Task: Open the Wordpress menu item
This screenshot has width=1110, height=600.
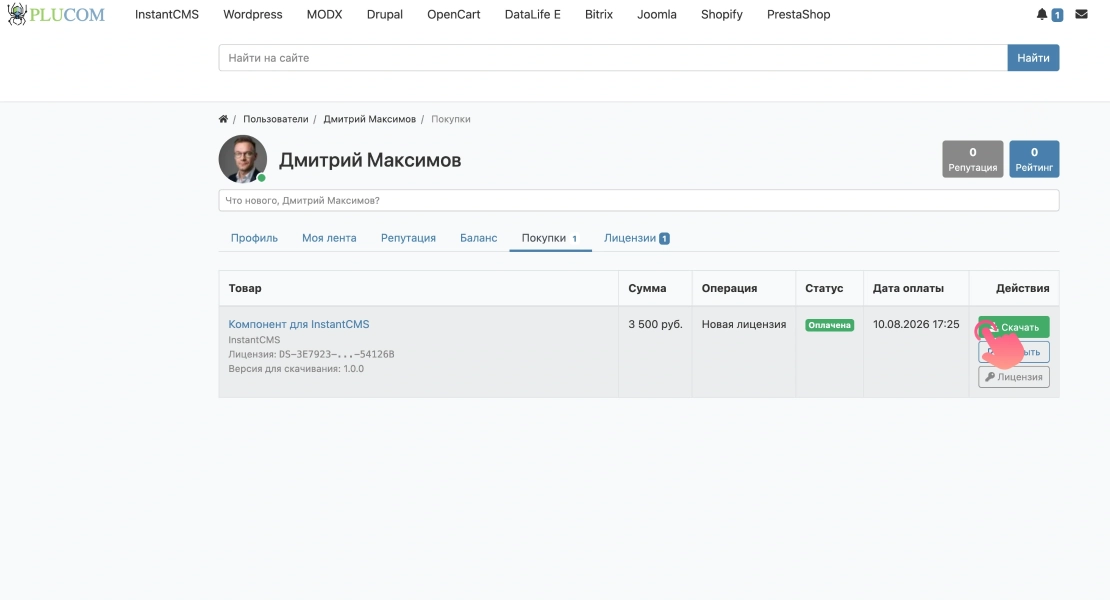Action: click(253, 14)
